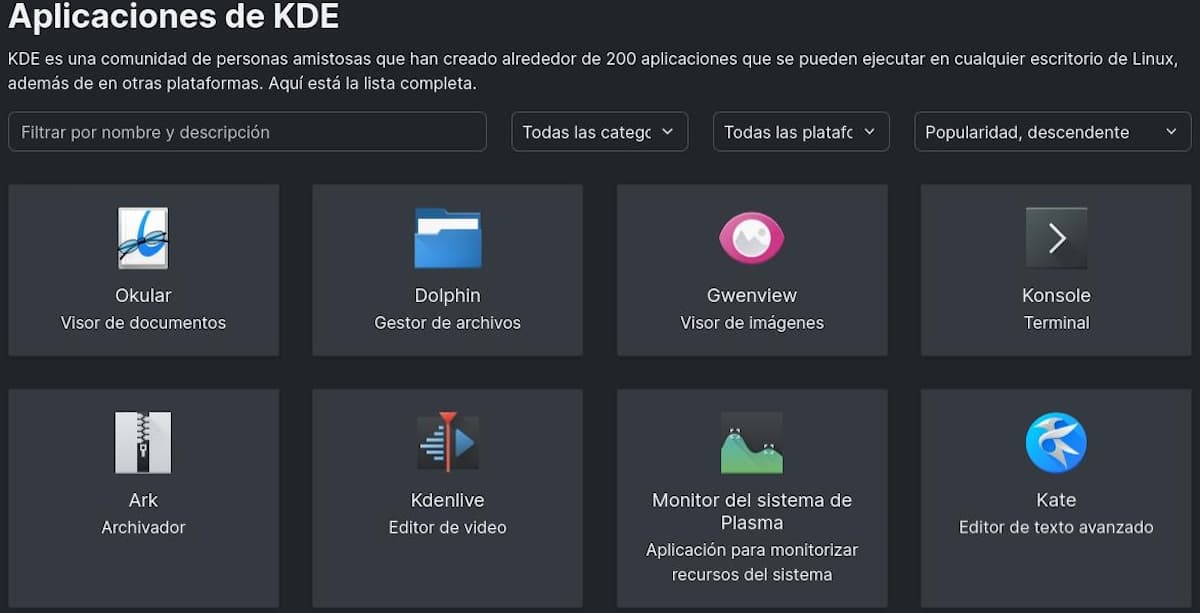Select the Plasma system monitor graph icon
The height and width of the screenshot is (613, 1200).
click(752, 442)
